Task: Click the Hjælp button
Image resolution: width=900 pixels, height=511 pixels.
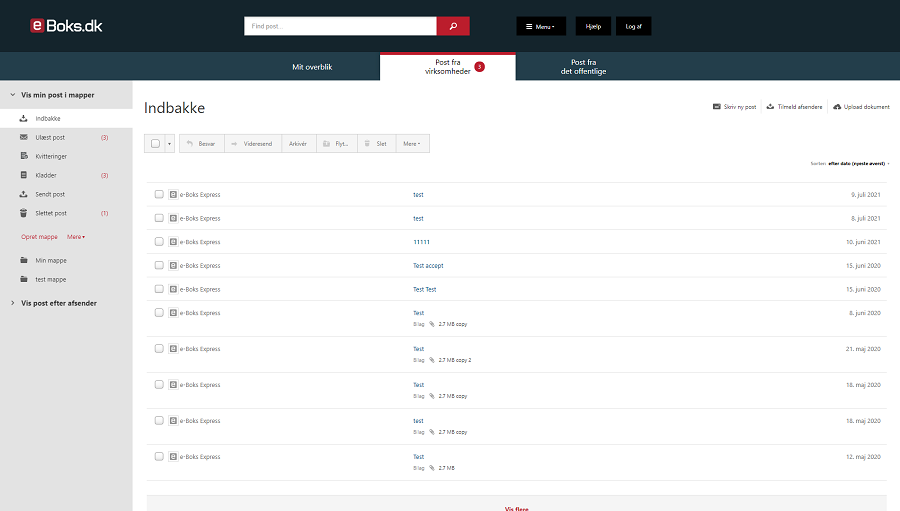Action: tap(593, 26)
